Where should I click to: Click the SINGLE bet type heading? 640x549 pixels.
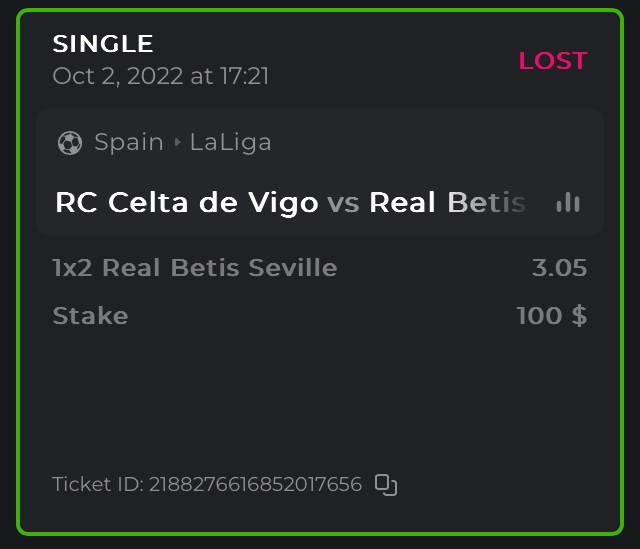pos(103,44)
